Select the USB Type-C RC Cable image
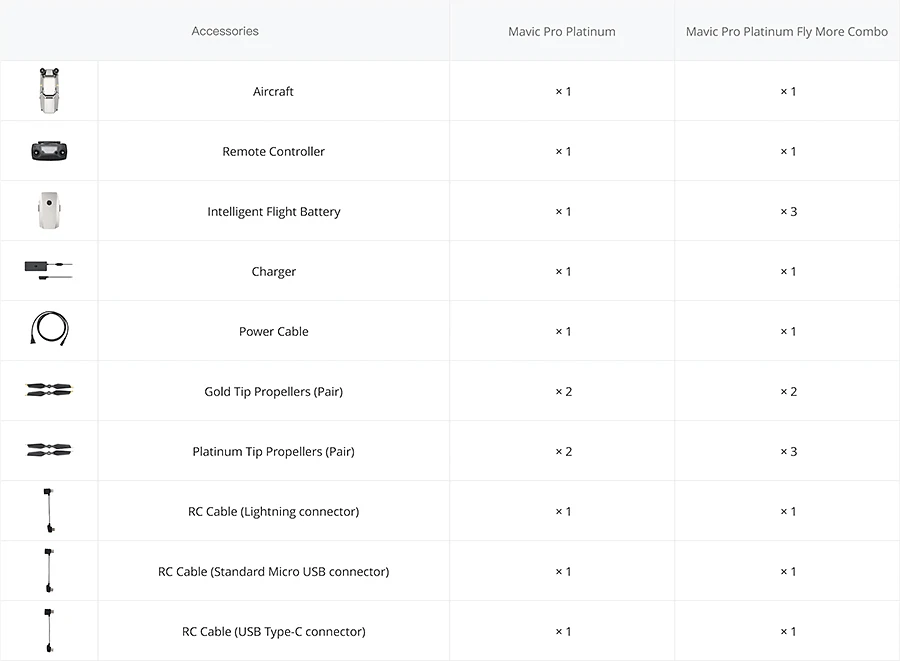 point(49,631)
